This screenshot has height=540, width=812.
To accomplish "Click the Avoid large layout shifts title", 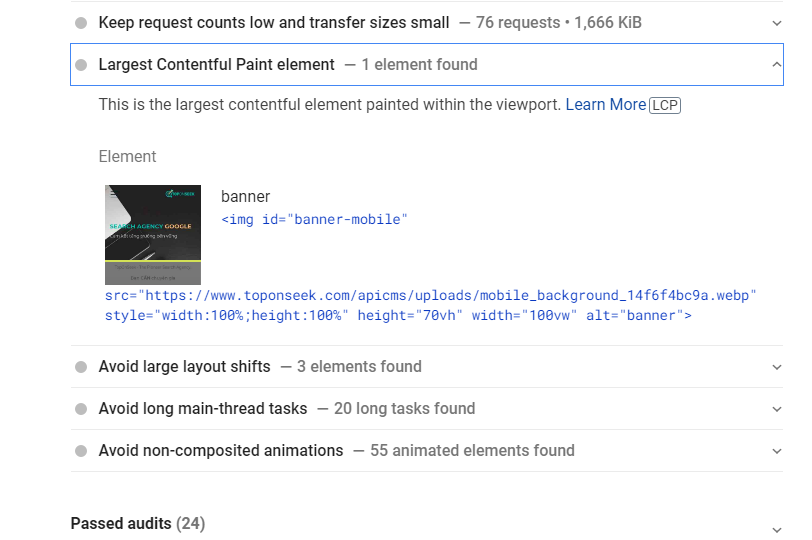I will [184, 367].
